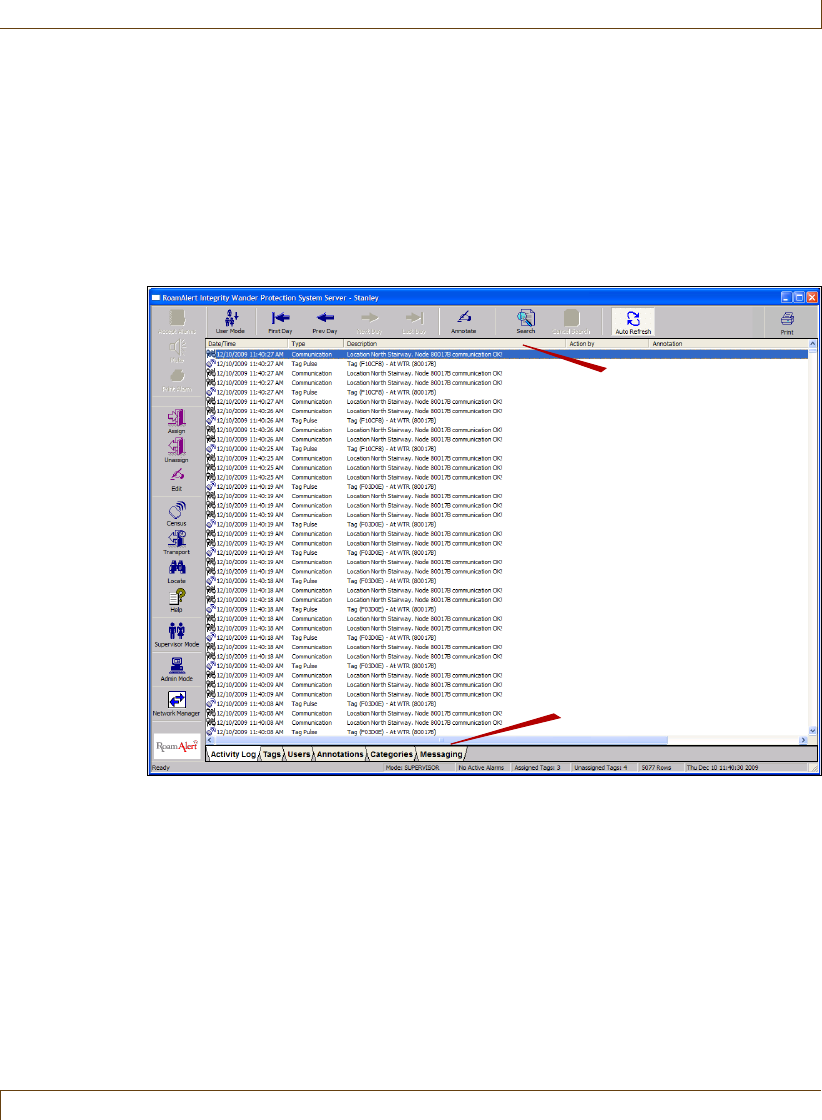Image resolution: width=822 pixels, height=1120 pixels.
Task: Click the User Mode toolbar icon
Action: pos(230,321)
